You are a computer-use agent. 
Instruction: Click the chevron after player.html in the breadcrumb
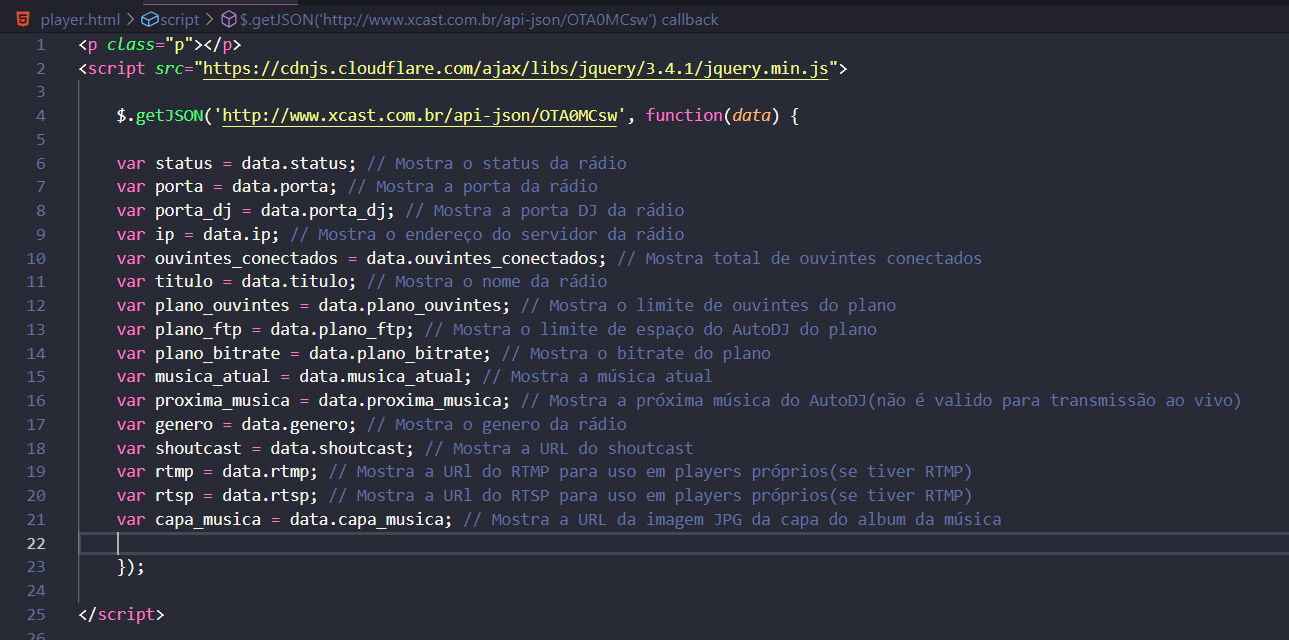131,19
